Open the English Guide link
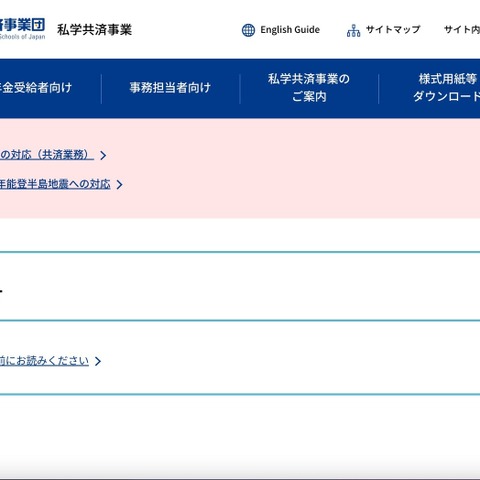 click(290, 30)
